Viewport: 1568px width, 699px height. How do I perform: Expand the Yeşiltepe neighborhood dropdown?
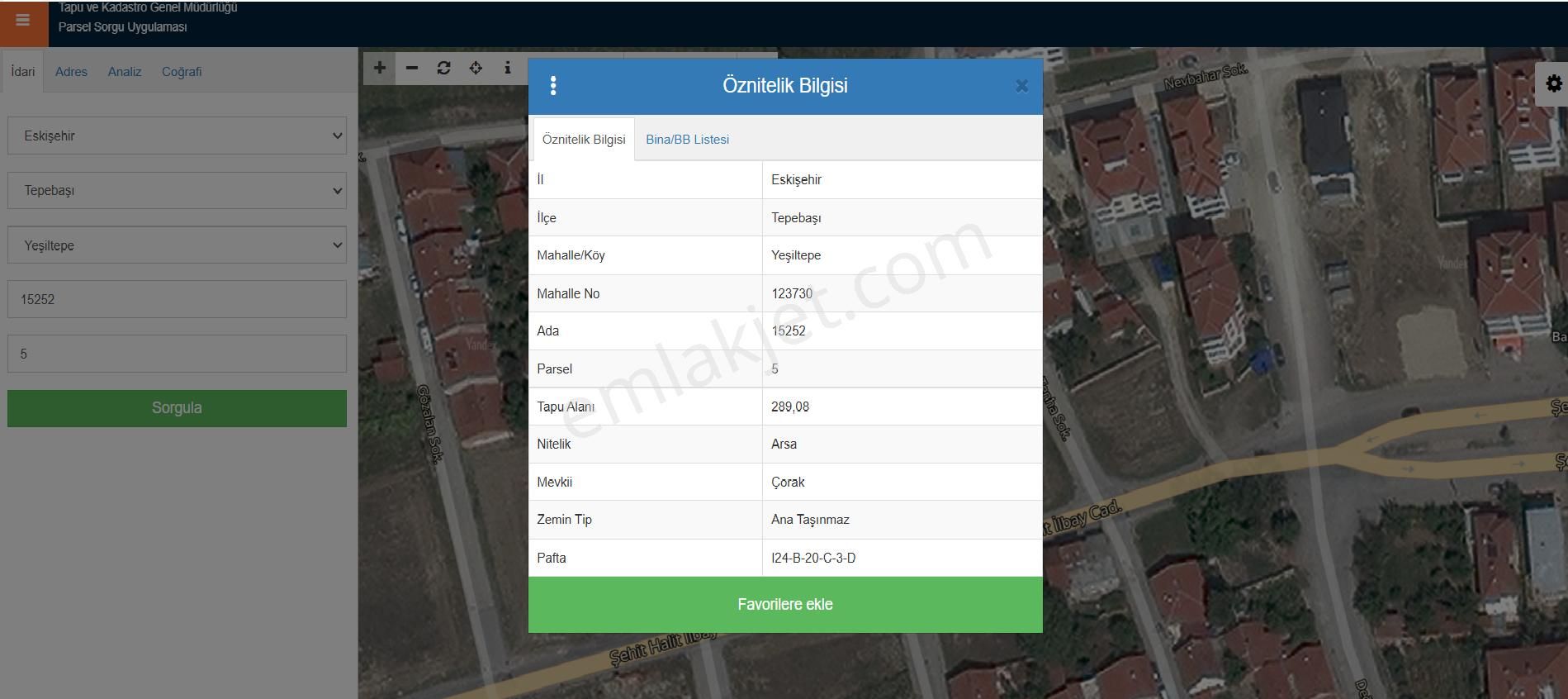(x=177, y=245)
